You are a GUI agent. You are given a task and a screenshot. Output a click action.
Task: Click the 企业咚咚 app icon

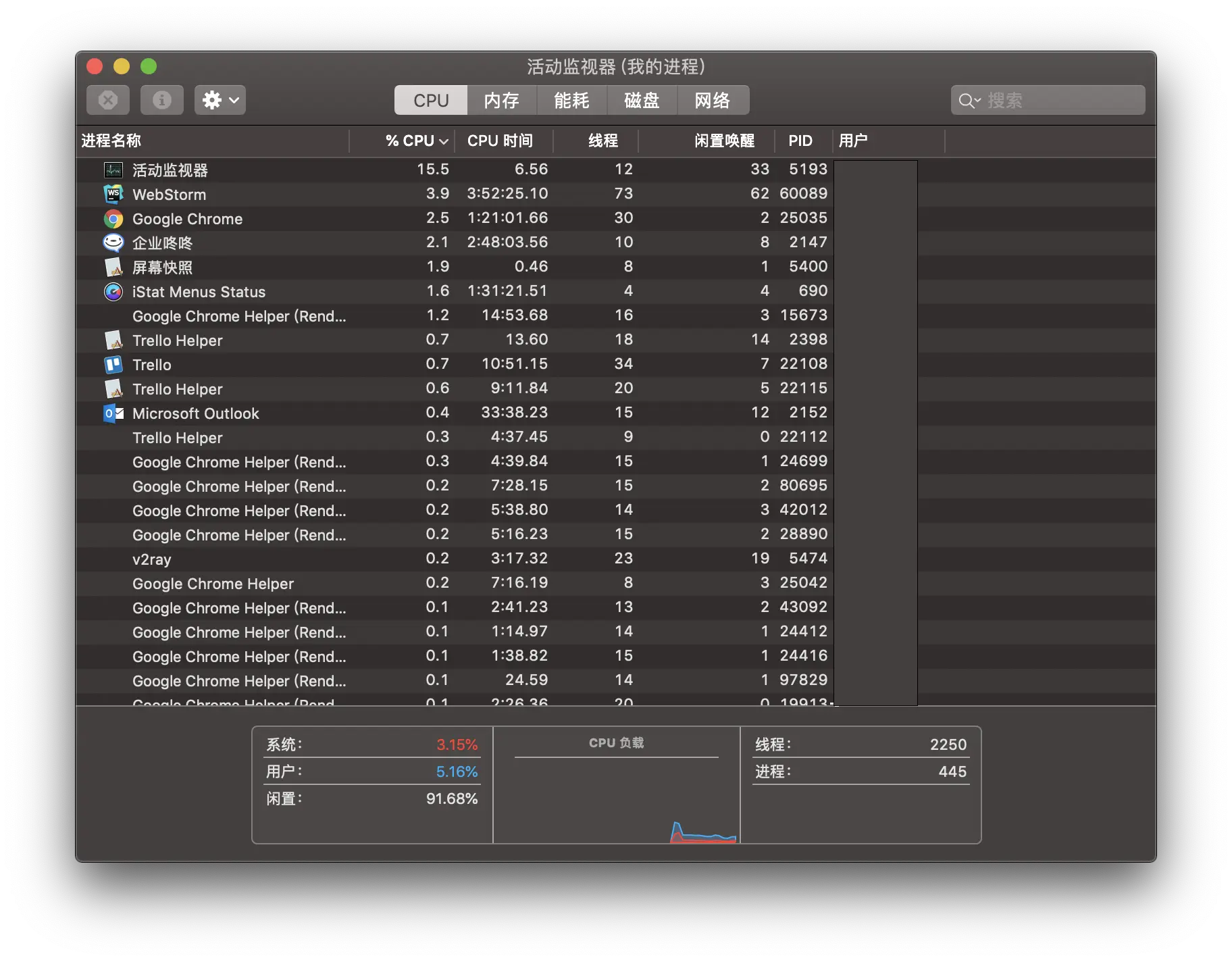tap(113, 243)
